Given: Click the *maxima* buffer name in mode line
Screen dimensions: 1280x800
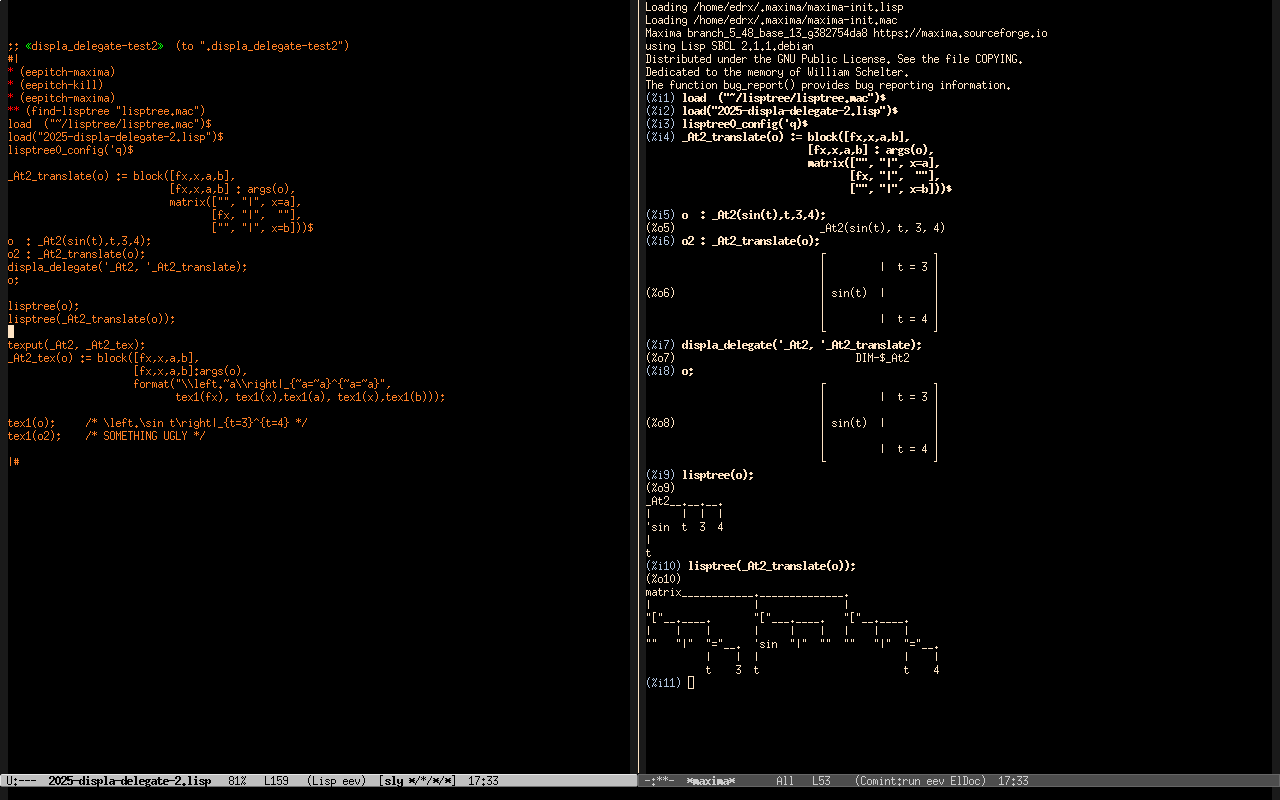Looking at the screenshot, I should point(710,781).
